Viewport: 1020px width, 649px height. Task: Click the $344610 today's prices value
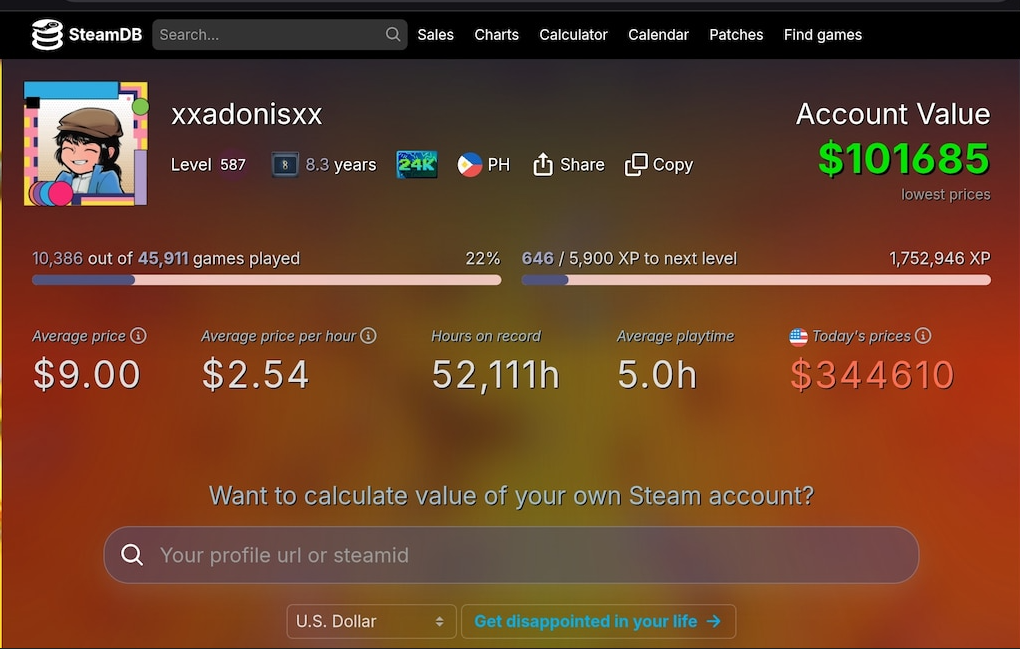(872, 375)
